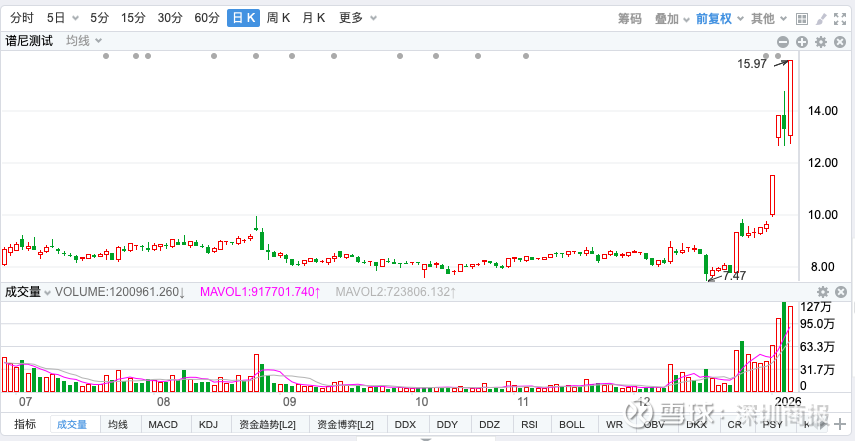855x441 pixels.
Task: Switch to the 月K monthly chart
Action: tap(314, 18)
